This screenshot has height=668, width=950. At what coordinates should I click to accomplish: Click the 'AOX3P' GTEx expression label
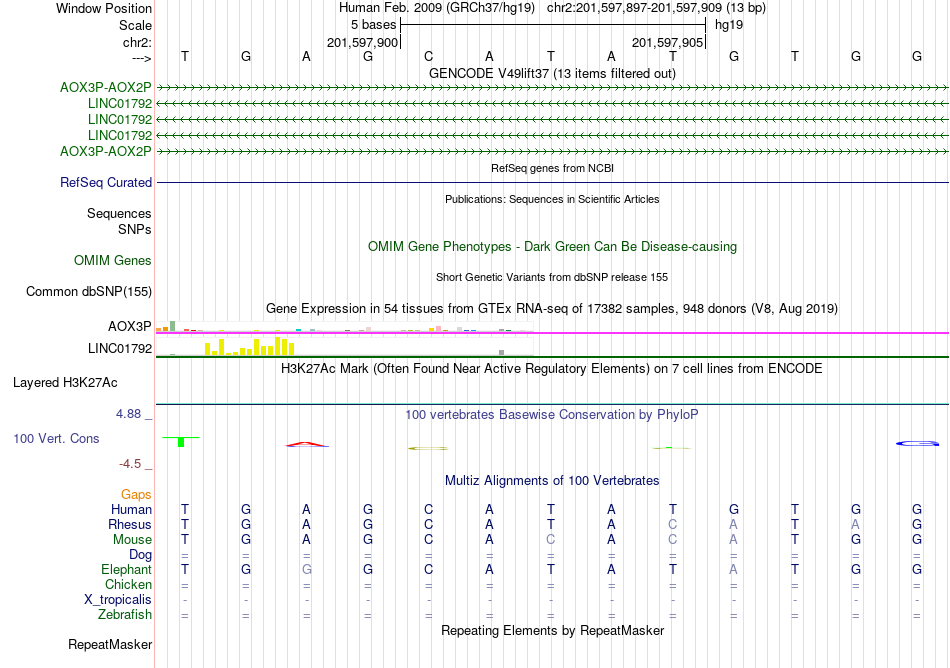130,326
